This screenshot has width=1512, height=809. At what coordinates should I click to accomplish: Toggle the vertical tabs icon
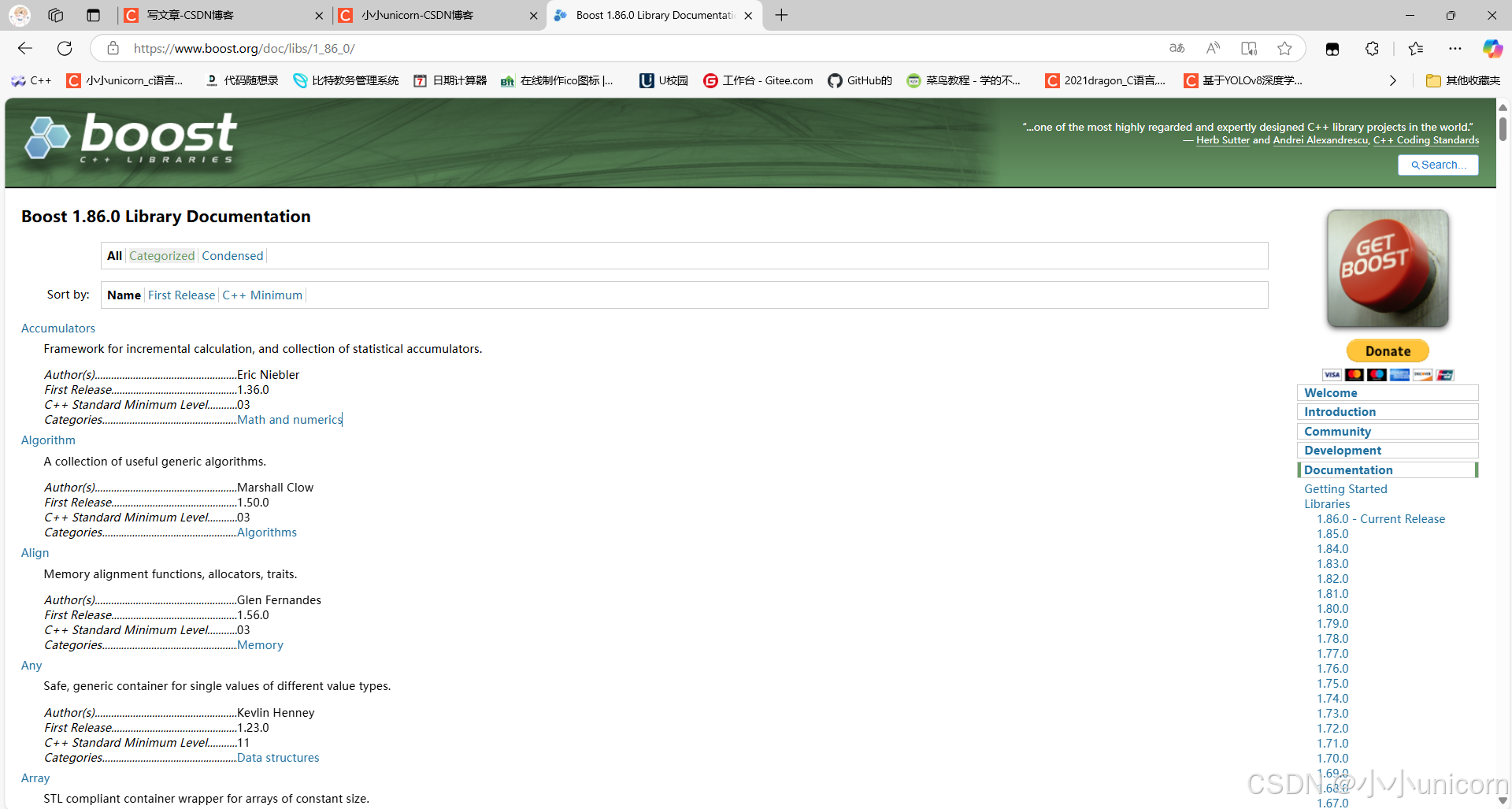[93, 15]
